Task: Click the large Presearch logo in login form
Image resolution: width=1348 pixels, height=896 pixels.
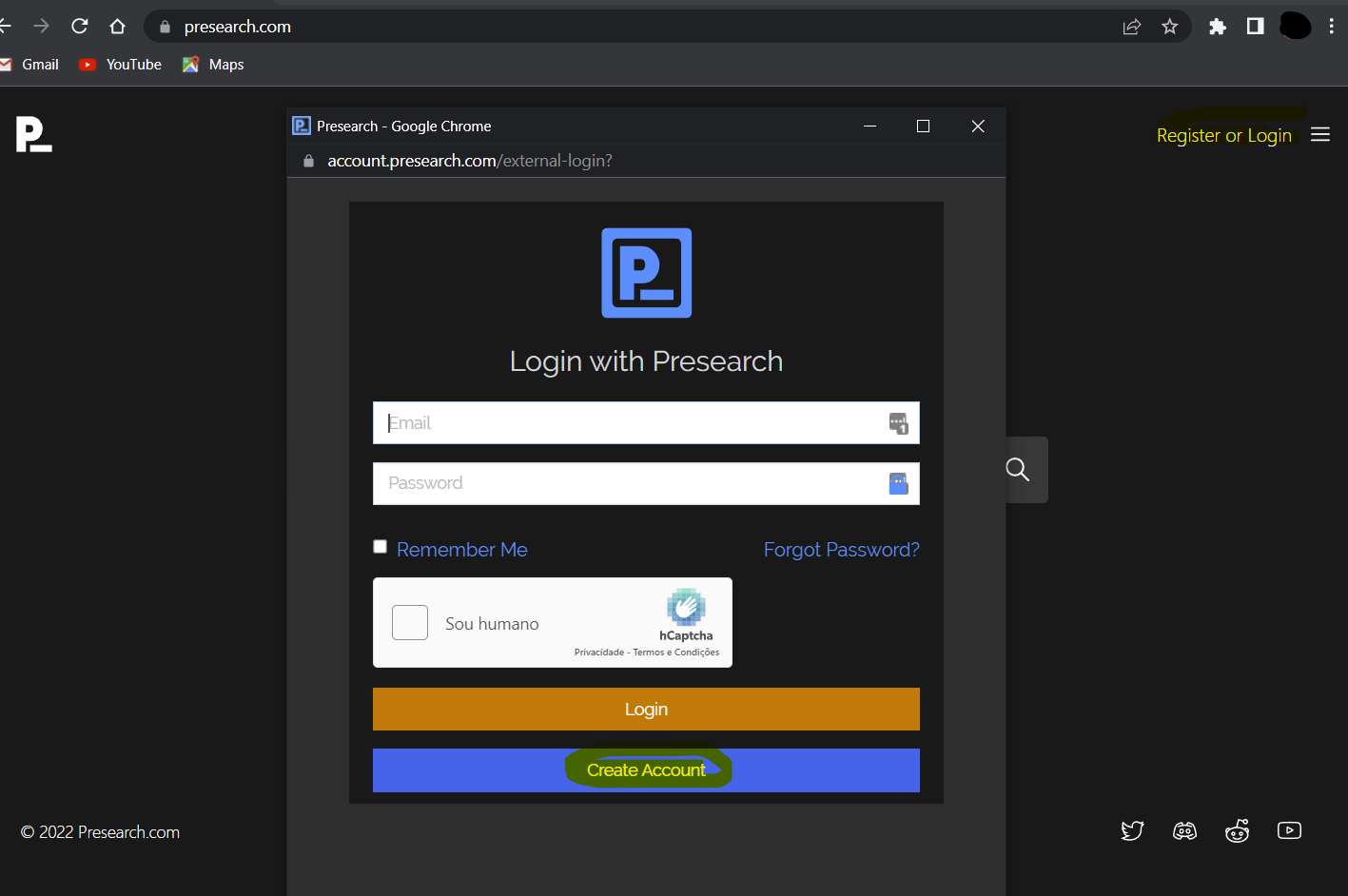Action: tap(647, 273)
